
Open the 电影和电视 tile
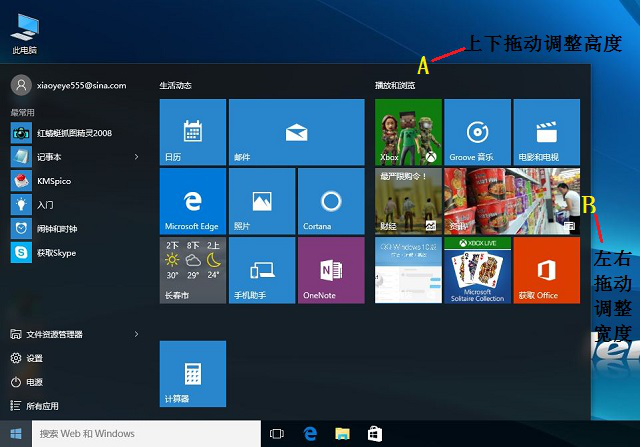[x=547, y=132]
